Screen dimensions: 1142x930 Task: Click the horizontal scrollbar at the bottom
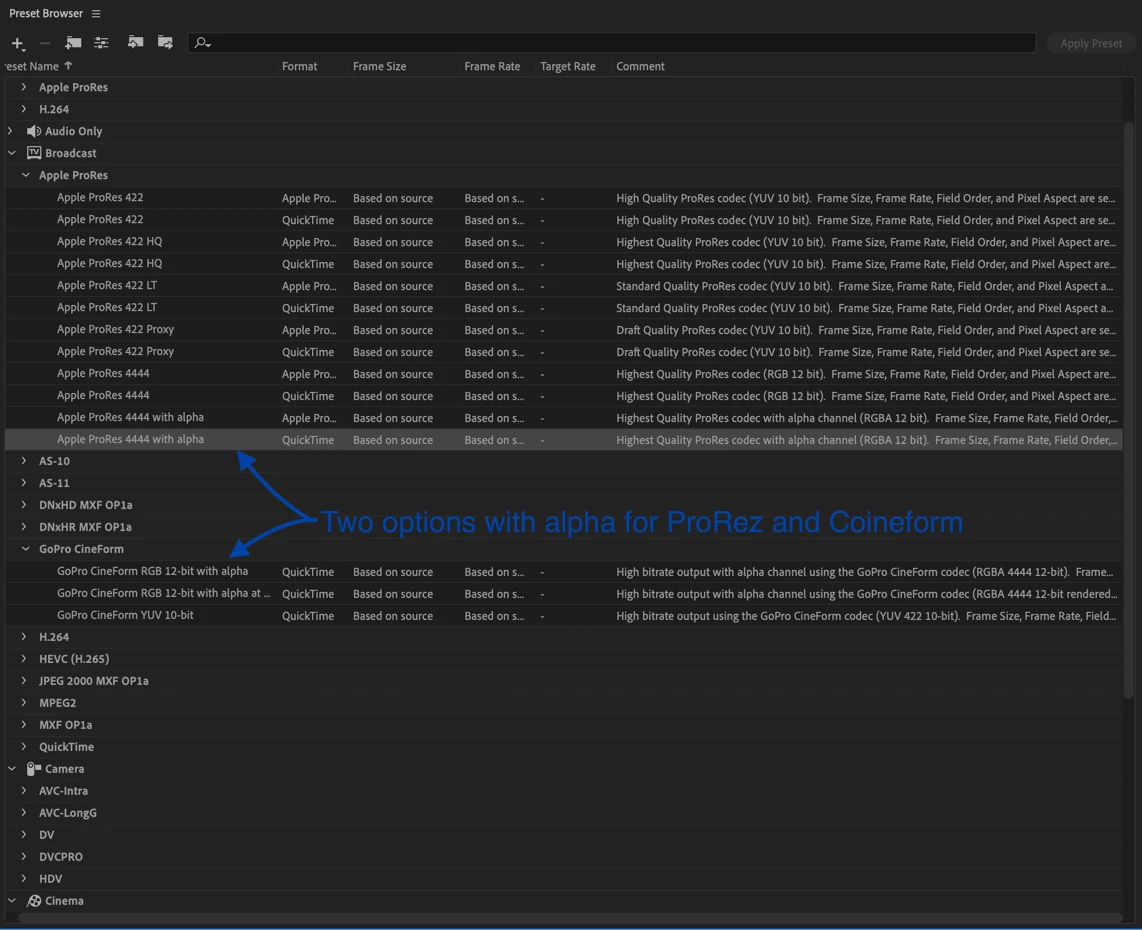570,918
